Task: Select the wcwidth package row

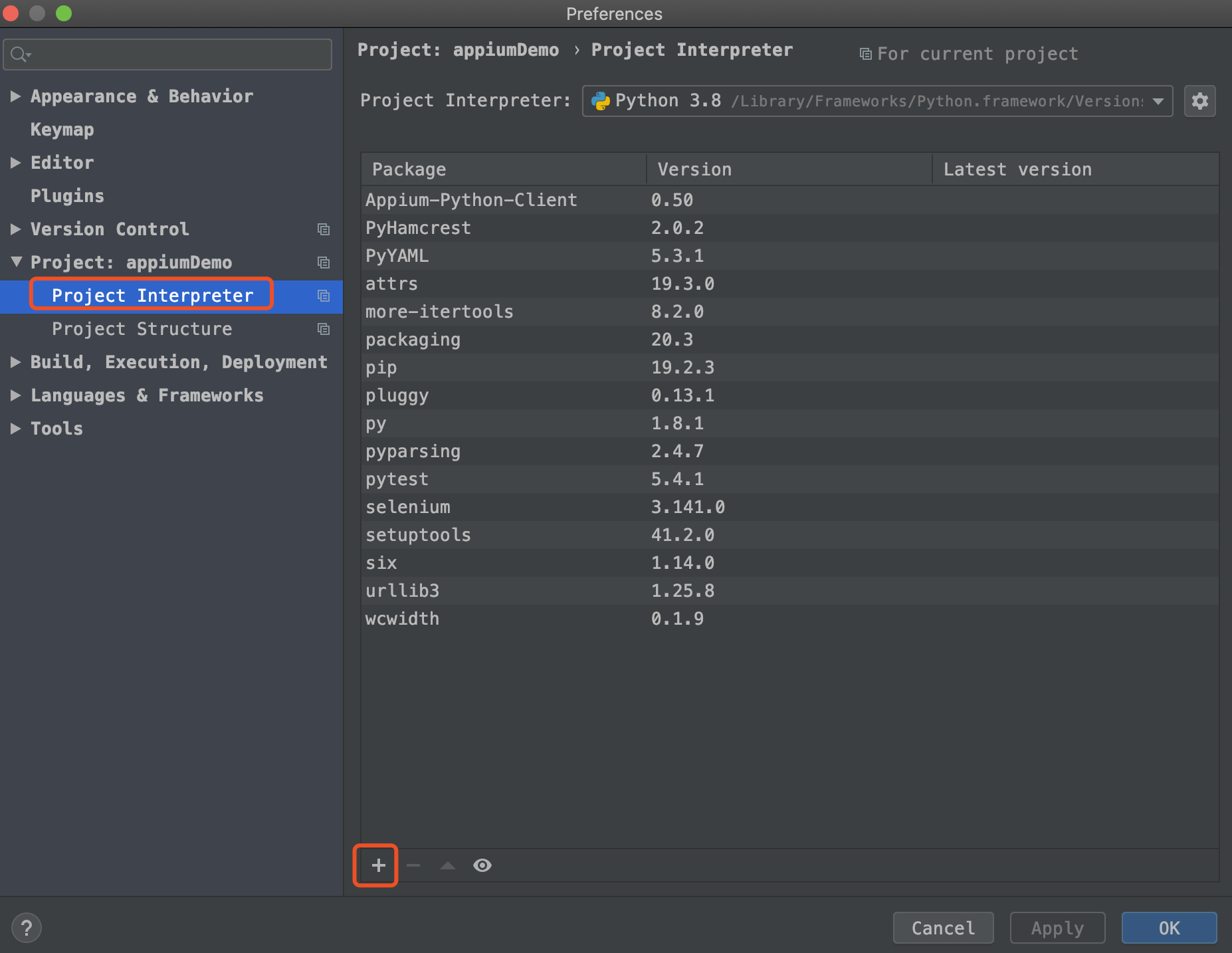Action: 790,619
